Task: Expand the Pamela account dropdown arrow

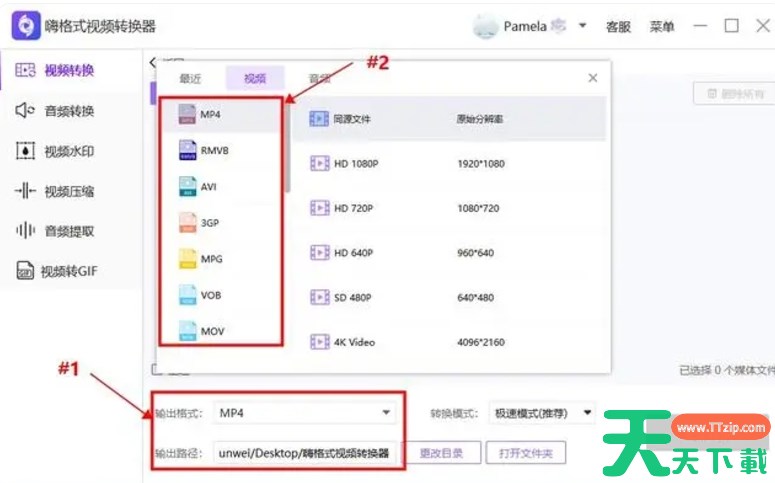Action: (x=583, y=26)
